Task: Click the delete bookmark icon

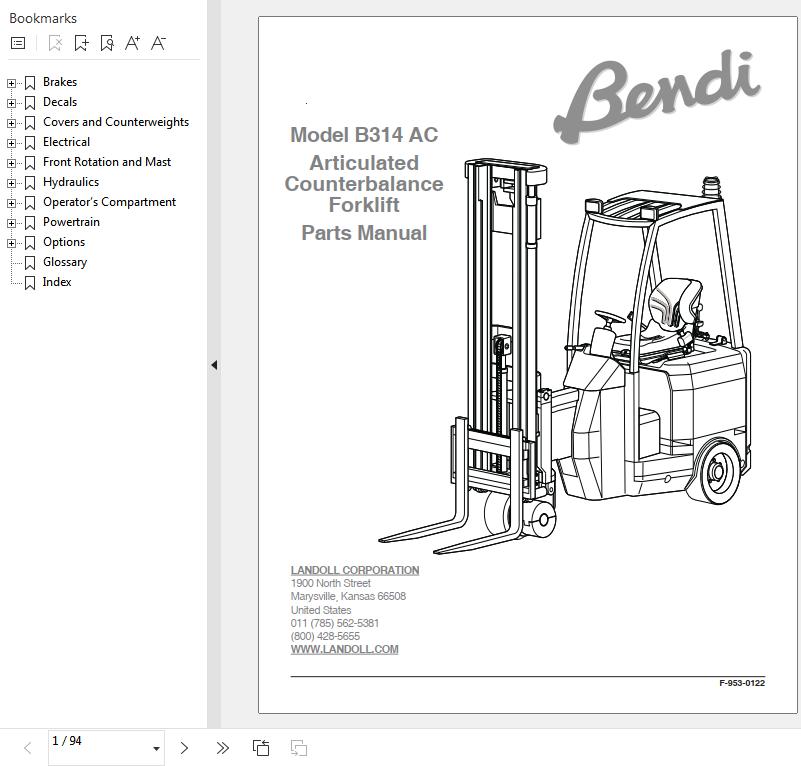Action: pos(55,43)
